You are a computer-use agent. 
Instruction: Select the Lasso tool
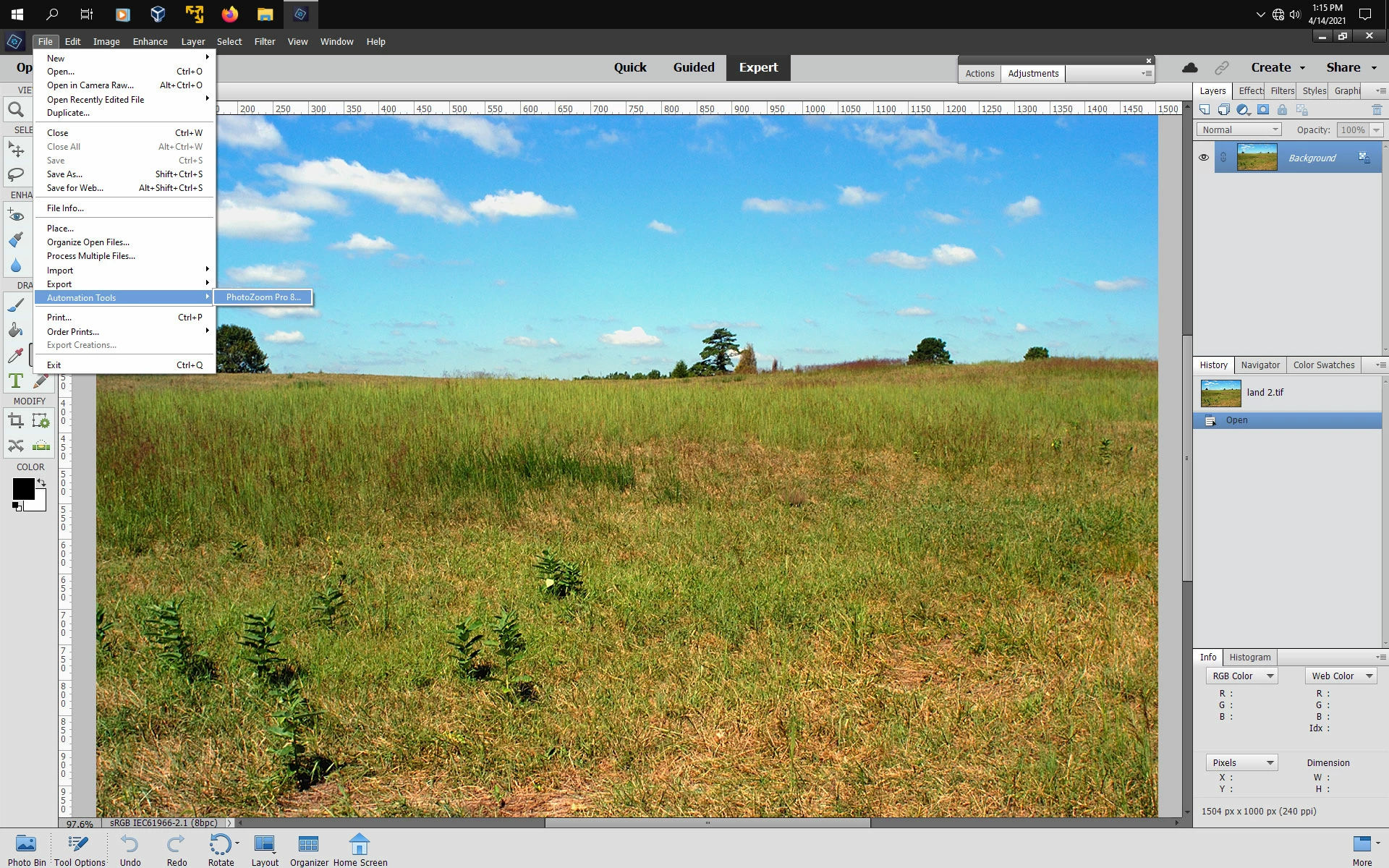click(15, 174)
